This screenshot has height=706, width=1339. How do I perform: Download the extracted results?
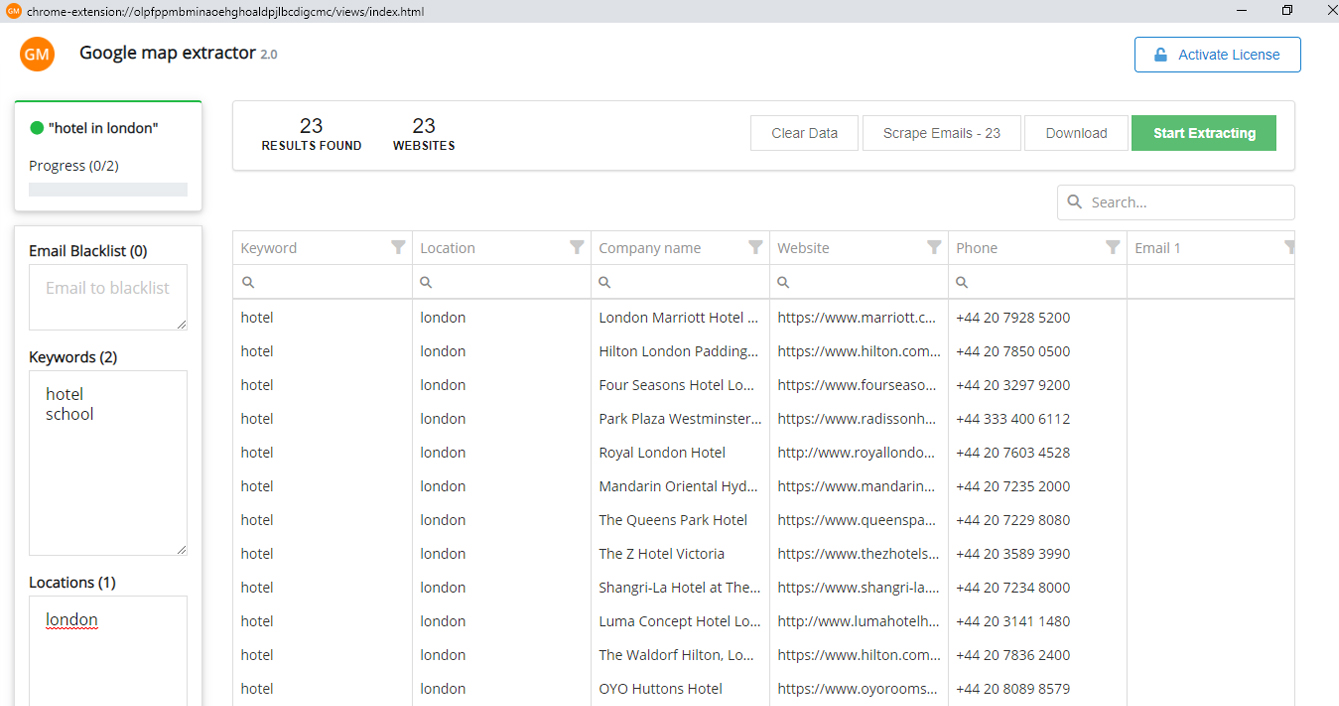click(x=1076, y=133)
